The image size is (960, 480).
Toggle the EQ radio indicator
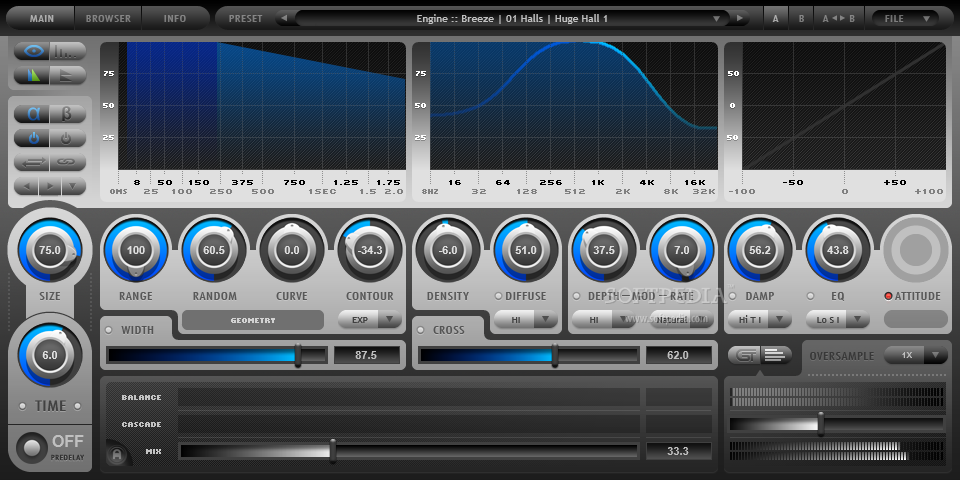tap(811, 296)
